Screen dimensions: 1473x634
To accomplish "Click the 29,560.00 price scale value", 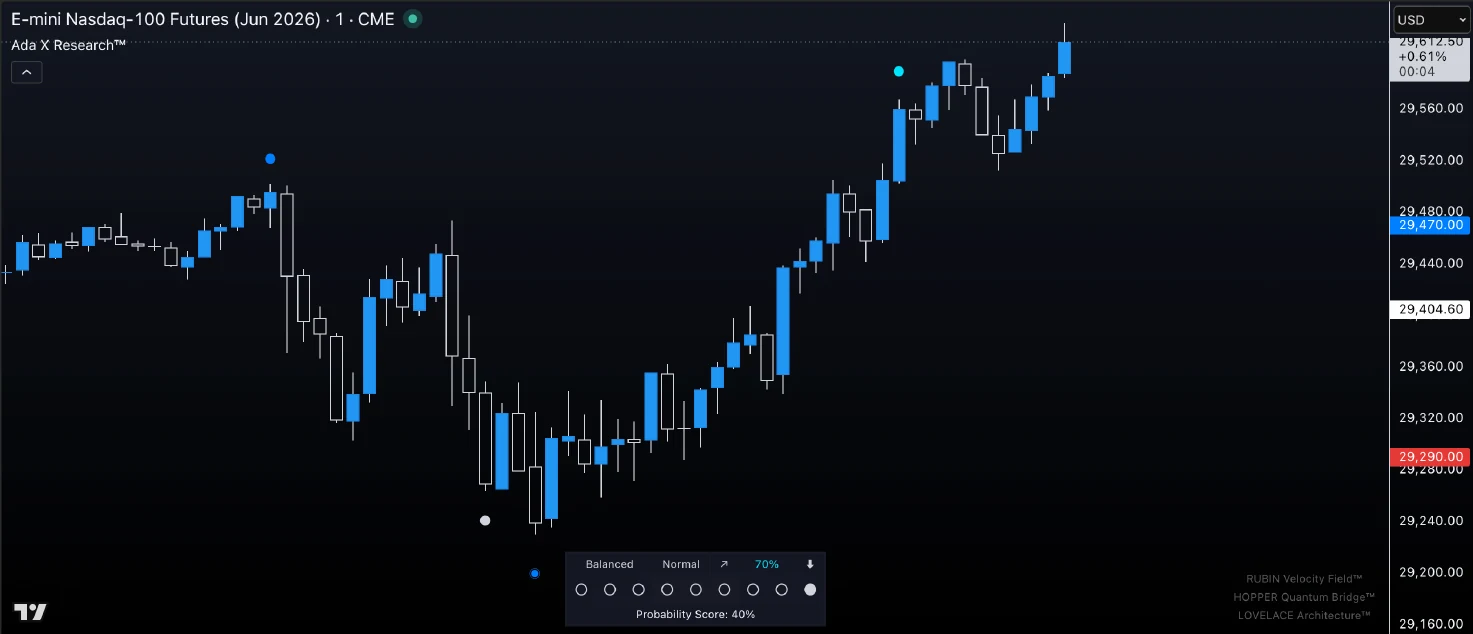I will coord(1431,108).
